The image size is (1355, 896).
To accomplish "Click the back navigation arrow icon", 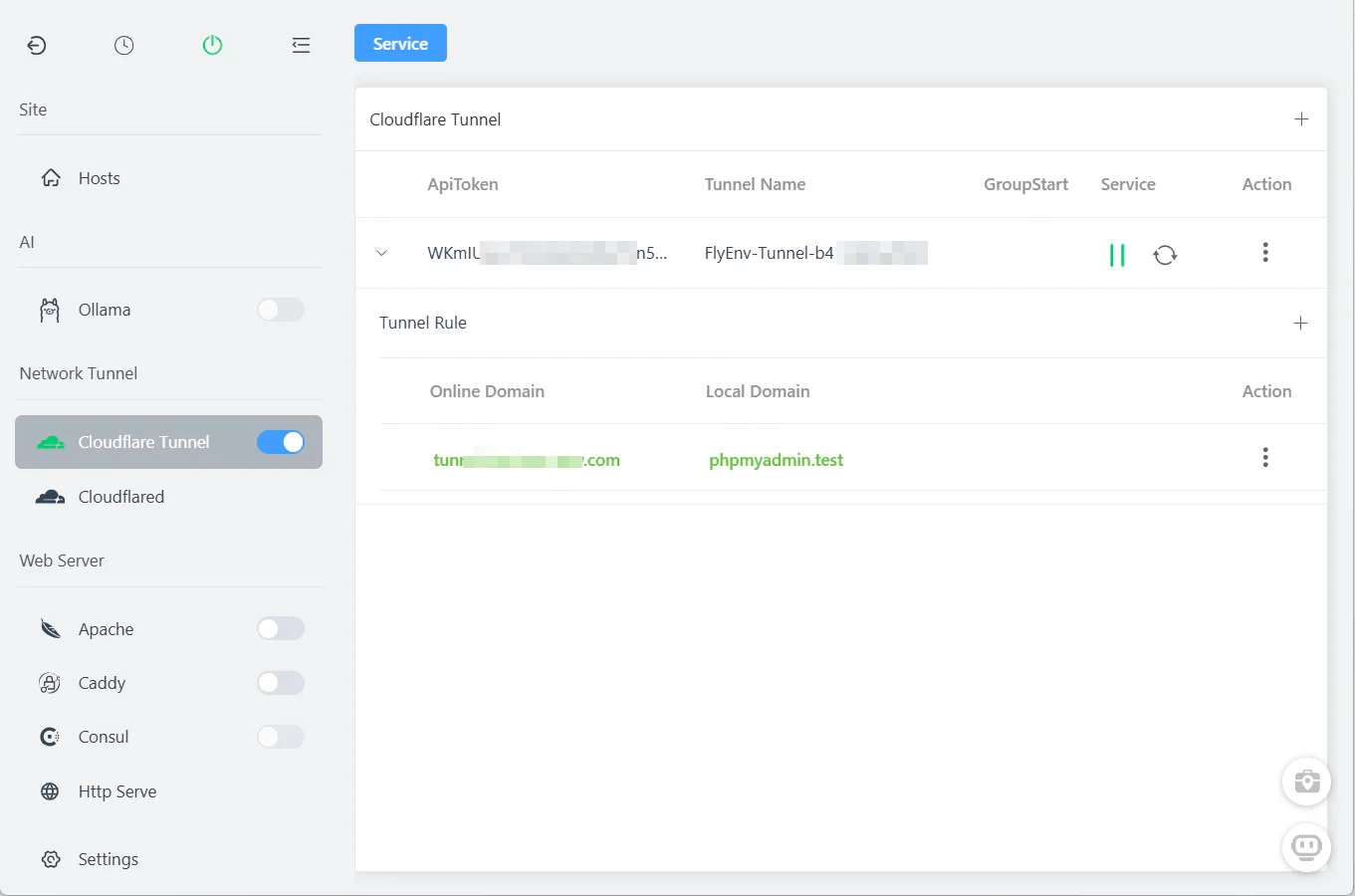I will pyautogui.click(x=37, y=45).
